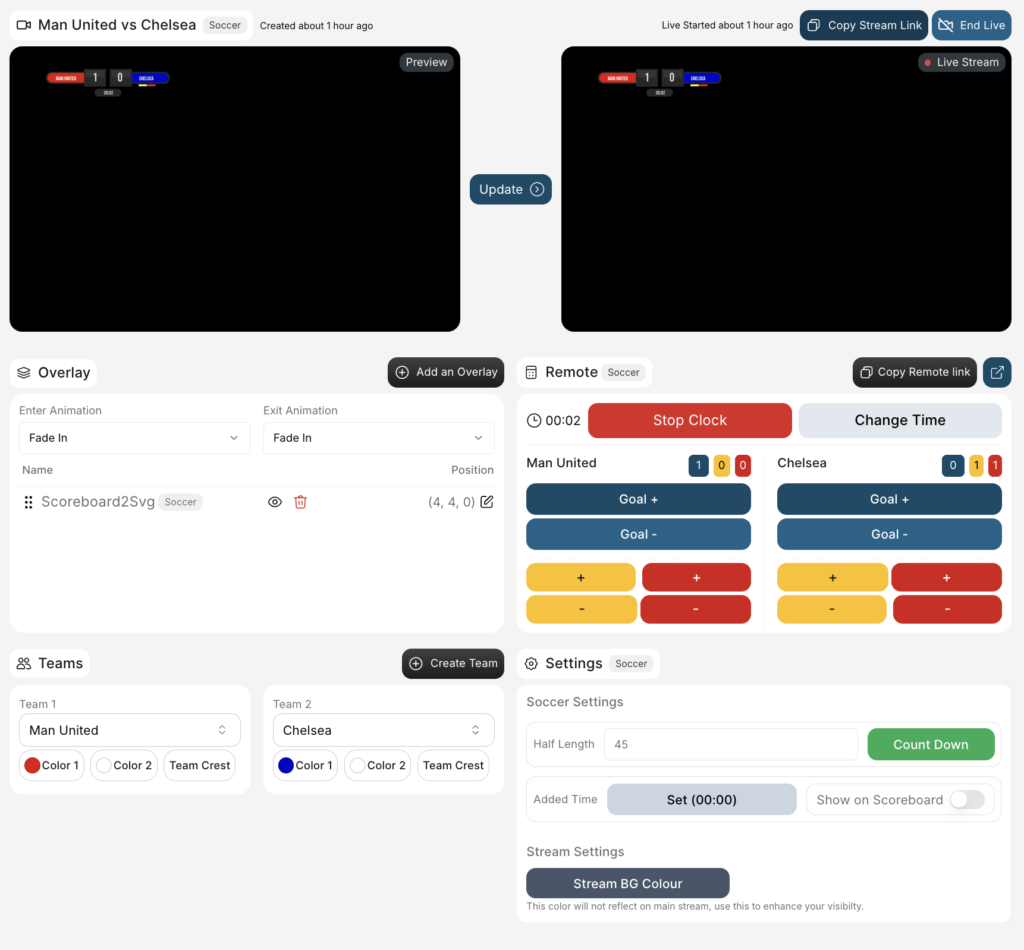Click Man United yellow card count badge
This screenshot has height=950, width=1024.
[x=721, y=466]
